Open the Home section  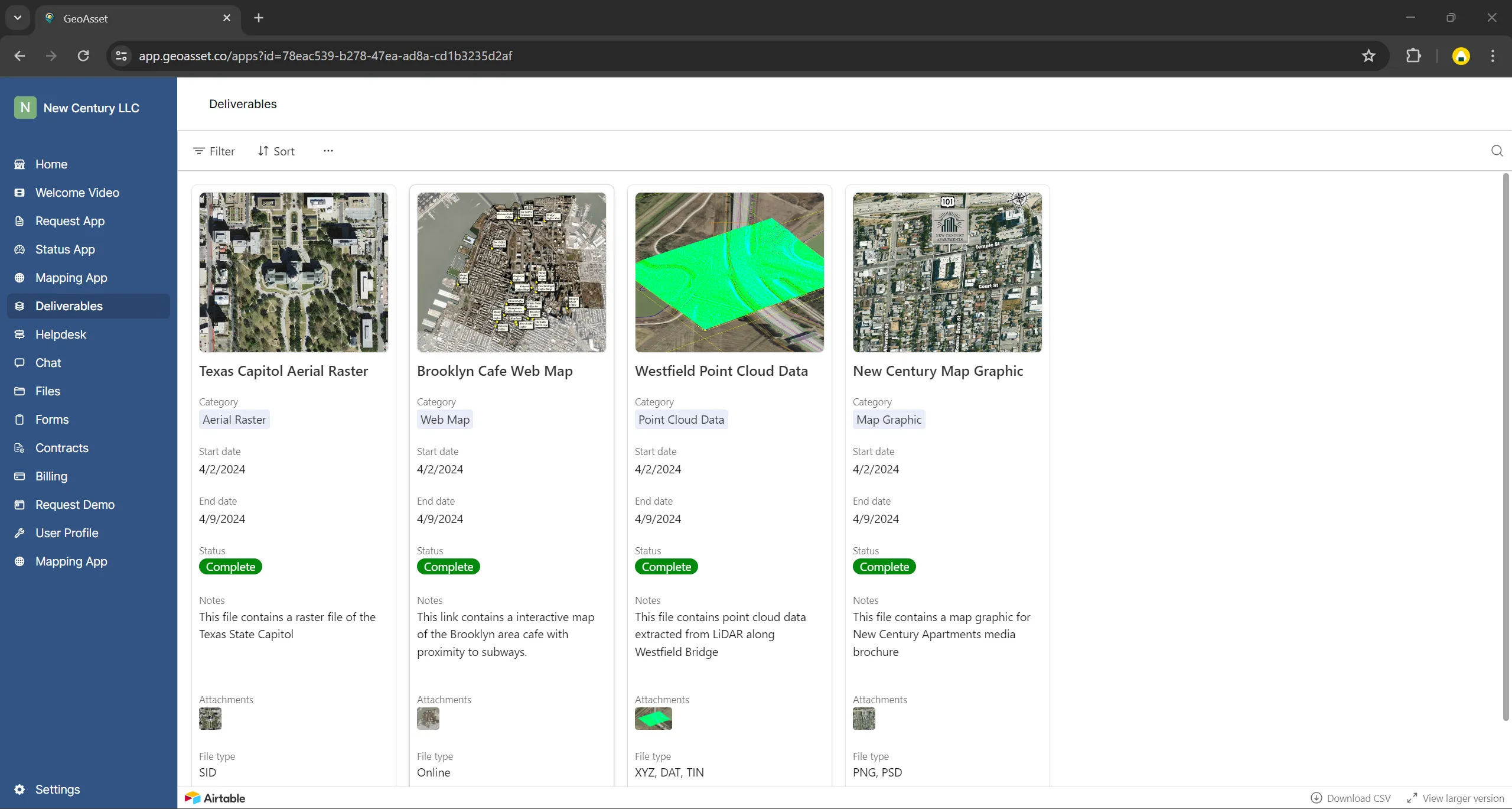pyautogui.click(x=51, y=164)
